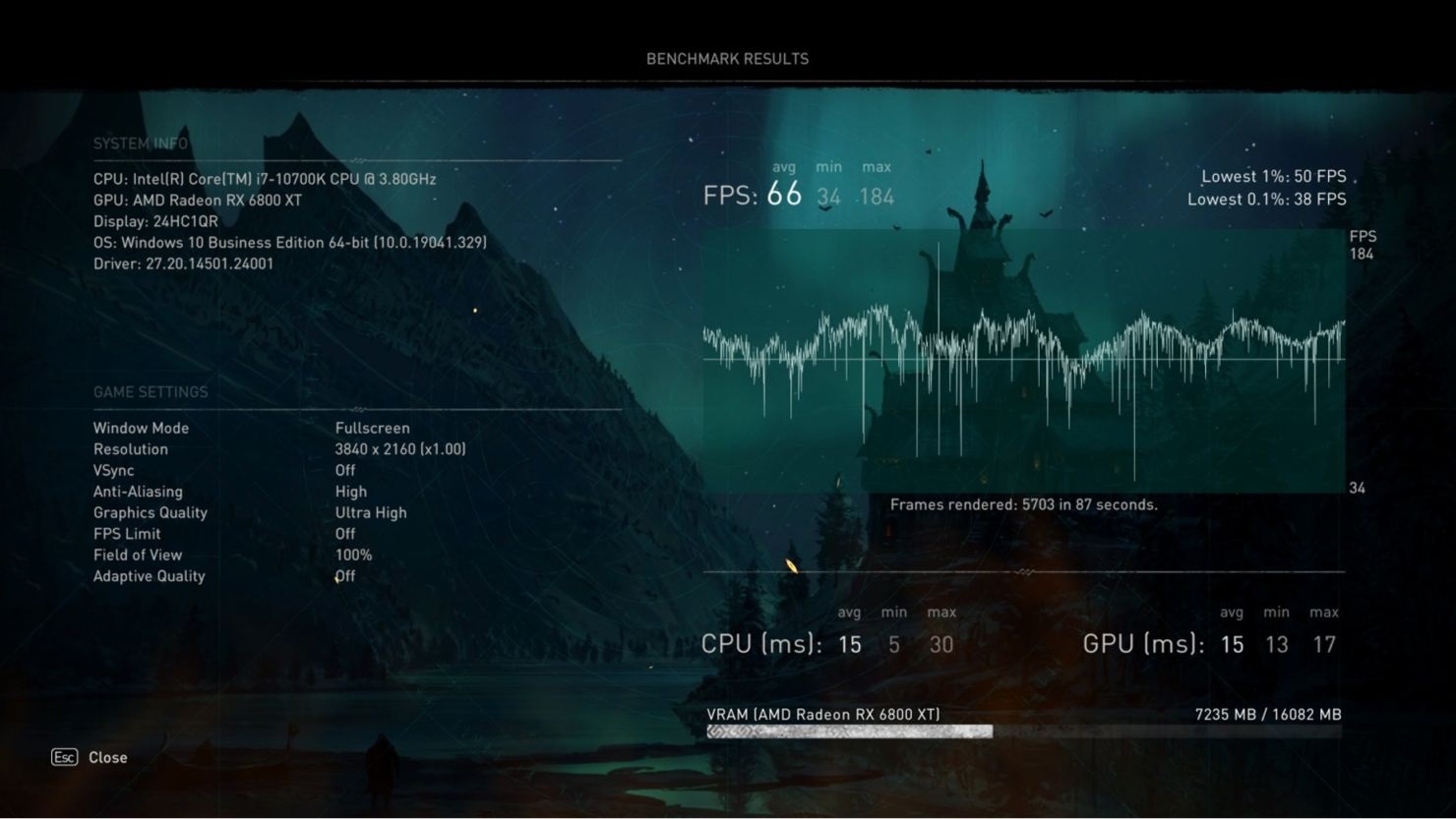The width and height of the screenshot is (1456, 819).
Task: Click the FPS graph over time
Action: coord(1024,361)
